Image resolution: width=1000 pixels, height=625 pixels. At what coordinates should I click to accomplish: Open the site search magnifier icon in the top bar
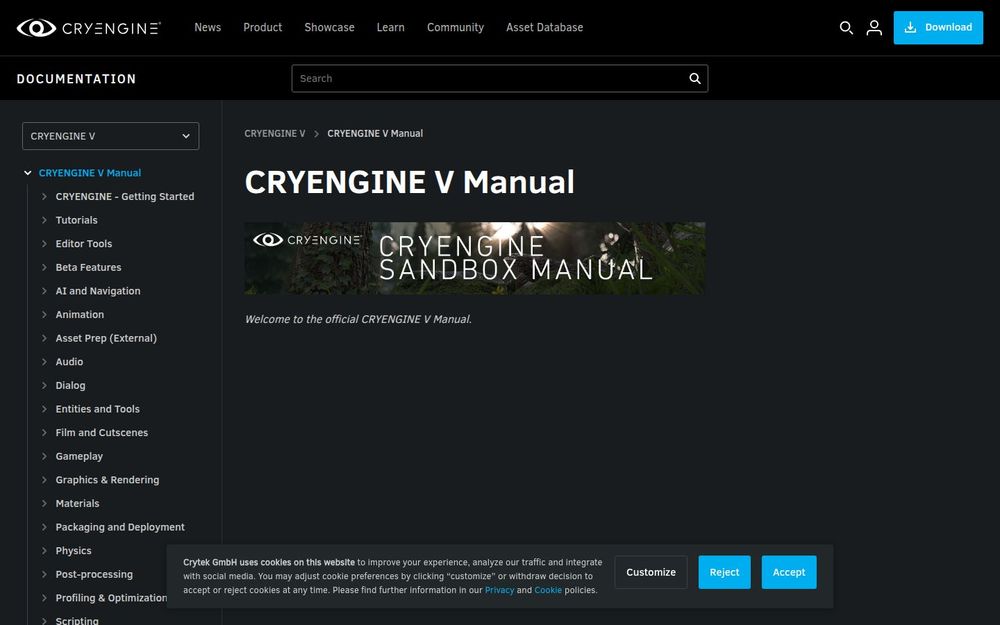[x=846, y=27]
